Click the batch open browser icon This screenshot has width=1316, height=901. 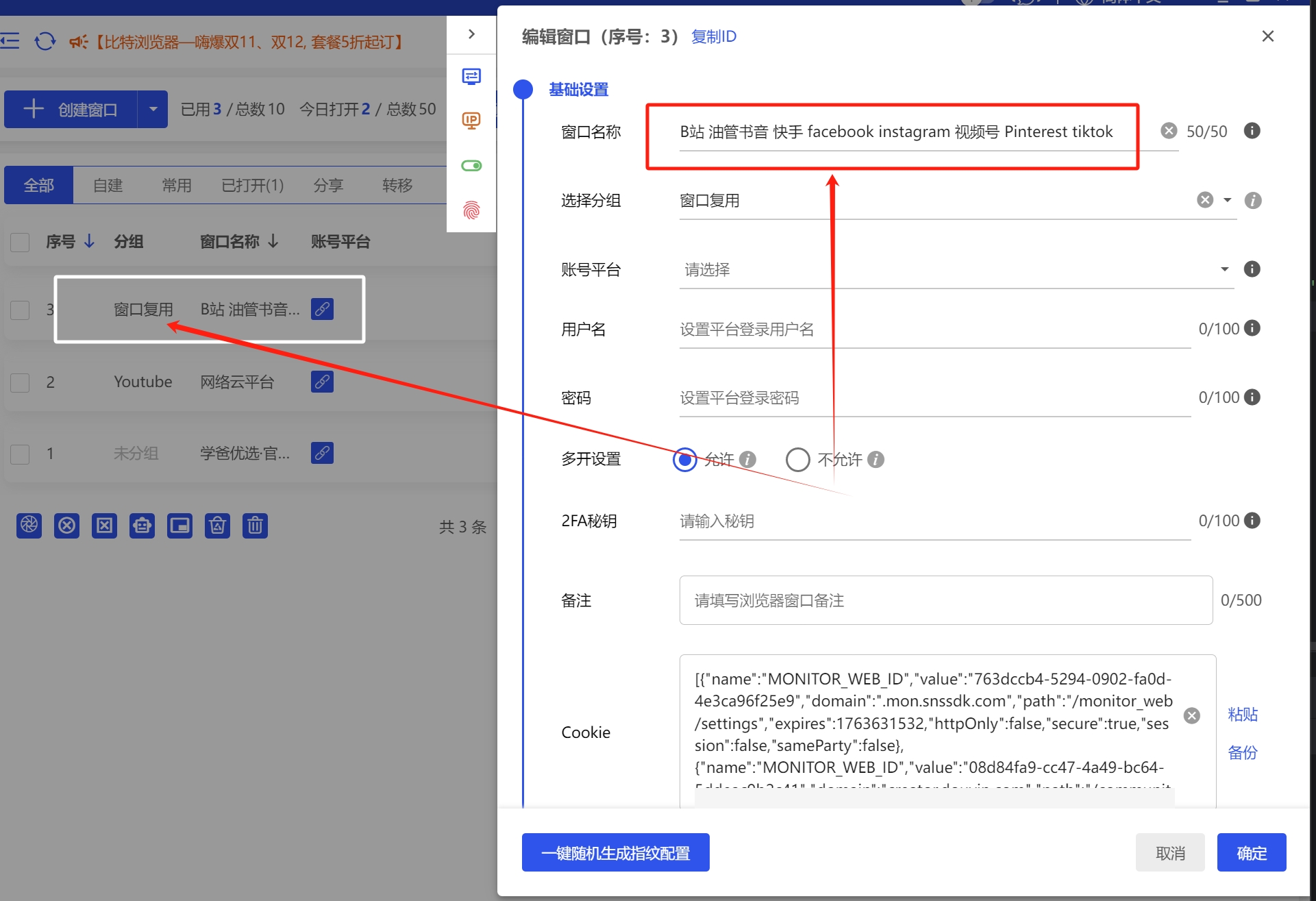(29, 526)
